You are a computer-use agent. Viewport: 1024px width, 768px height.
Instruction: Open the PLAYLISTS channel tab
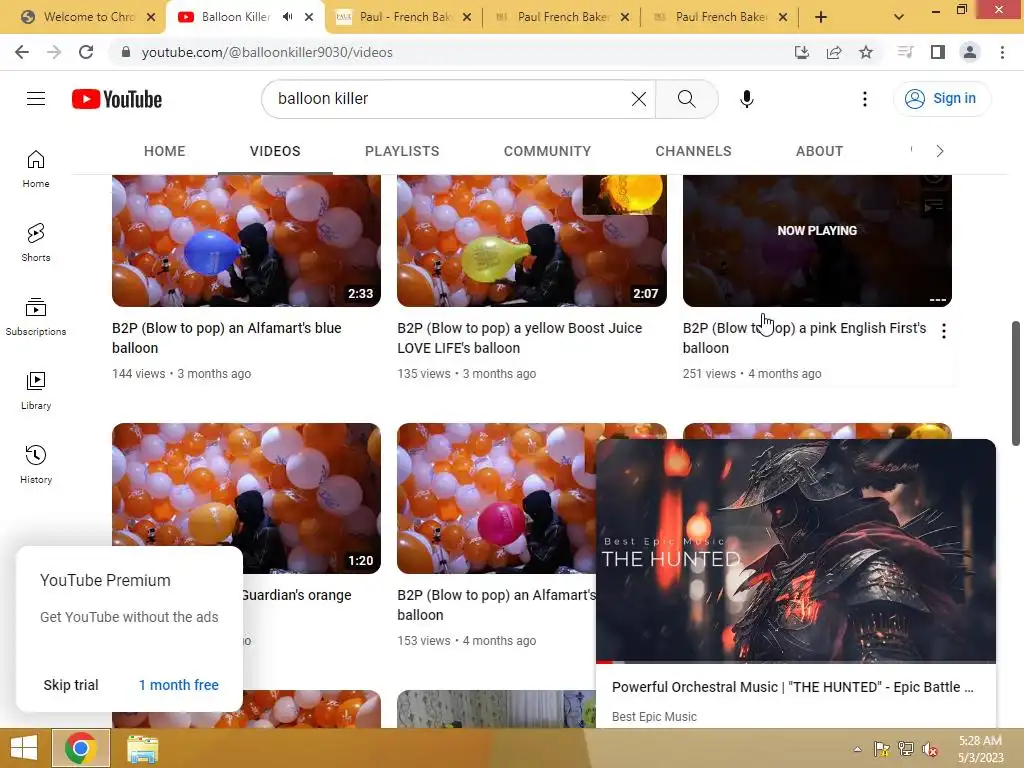402,151
